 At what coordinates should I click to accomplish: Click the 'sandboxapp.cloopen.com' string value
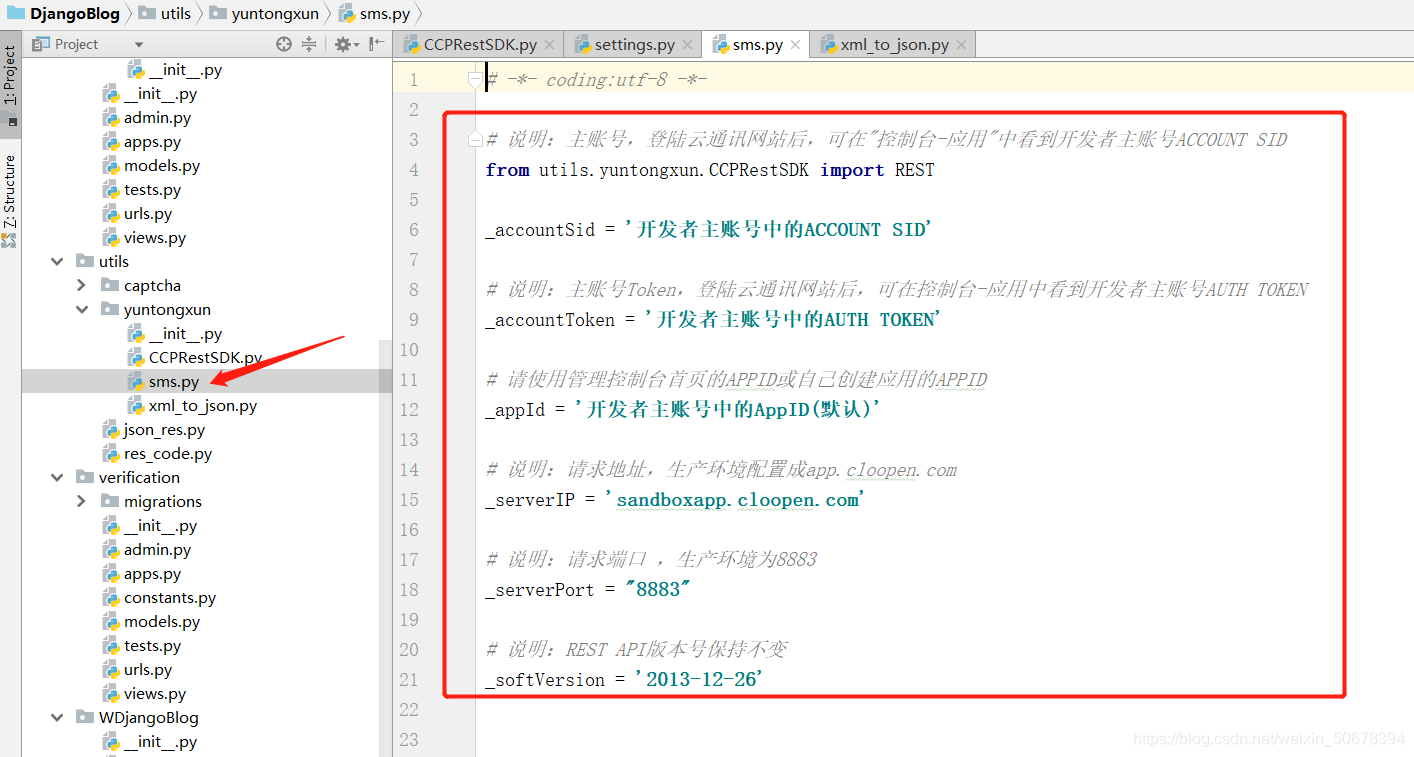[737, 500]
